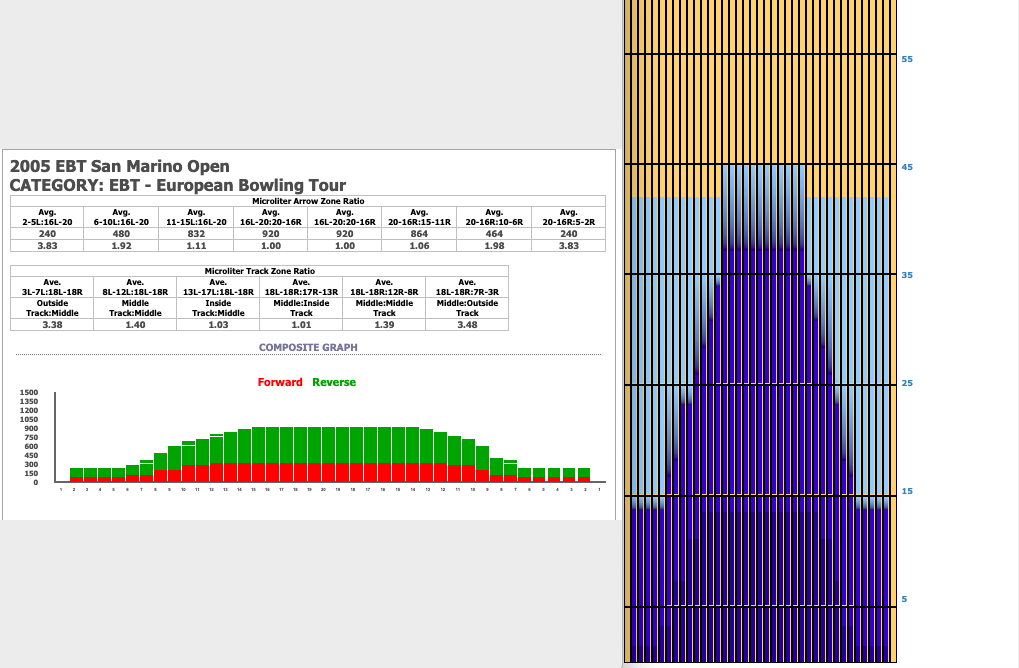1019x668 pixels.
Task: Click ratio 3.83 under Avg. 2-5L:16L-20
Action: pyautogui.click(x=47, y=246)
